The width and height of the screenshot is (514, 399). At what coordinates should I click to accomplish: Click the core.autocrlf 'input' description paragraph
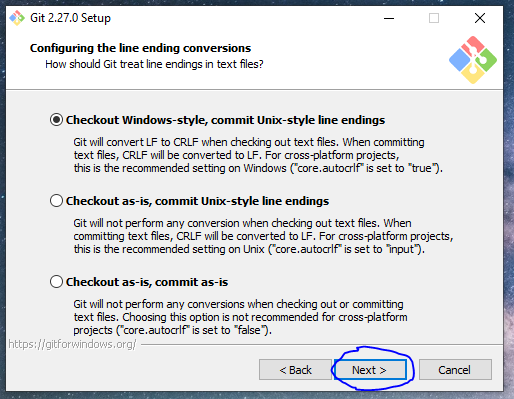coord(263,236)
